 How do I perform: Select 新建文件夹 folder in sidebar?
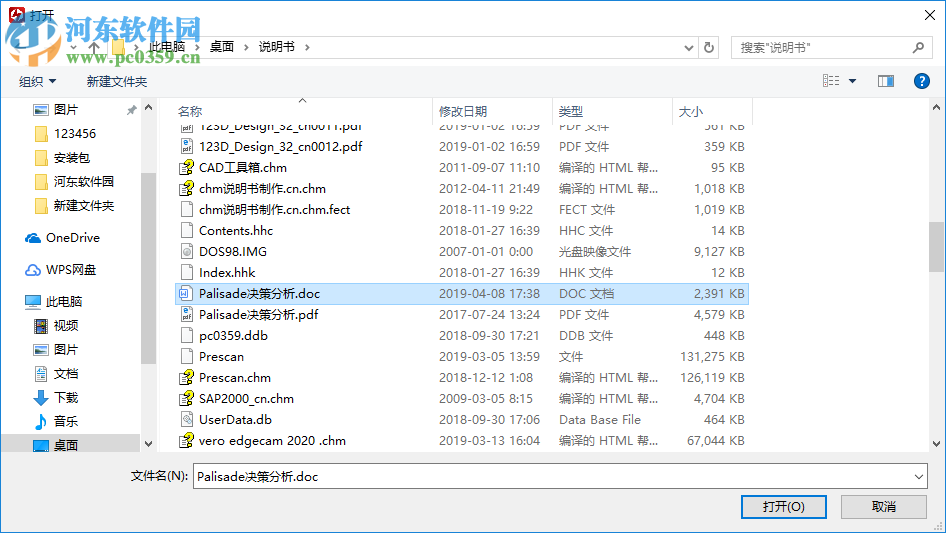pyautogui.click(x=83, y=205)
